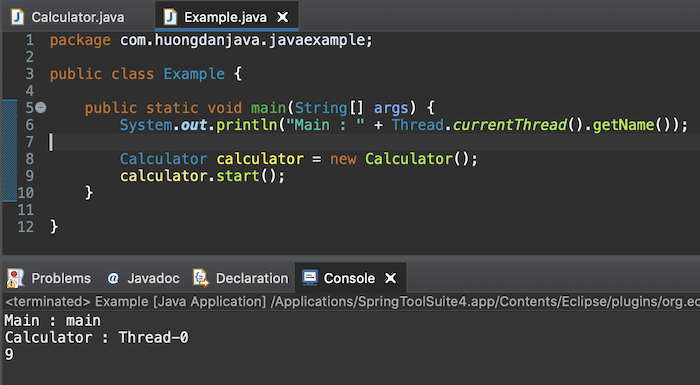Click line number 6 in gutter
This screenshot has width=700, height=385.
tap(29, 125)
